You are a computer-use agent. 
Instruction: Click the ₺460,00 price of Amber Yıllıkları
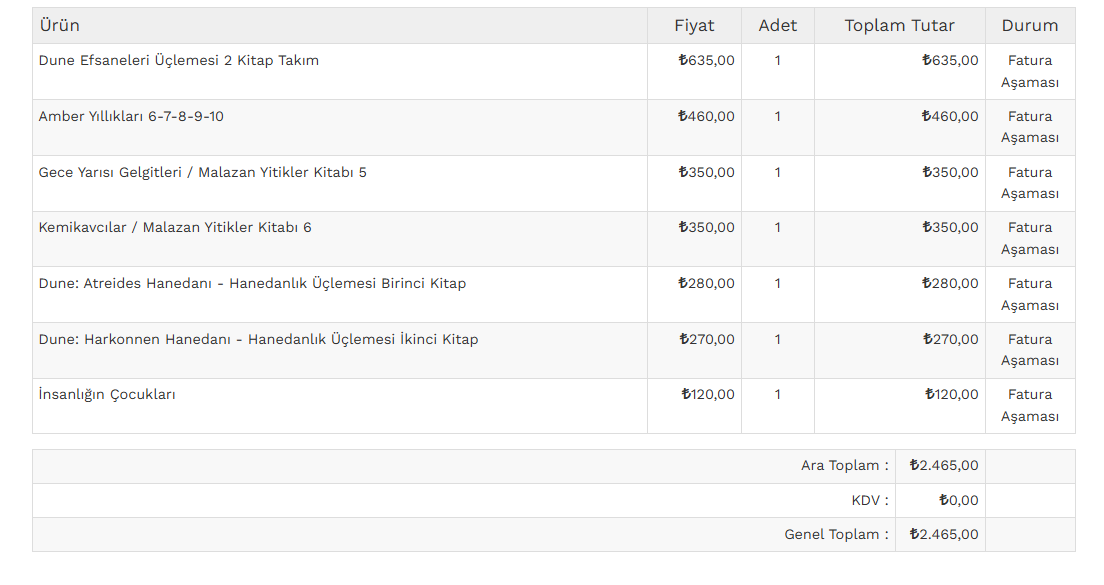pyautogui.click(x=706, y=117)
